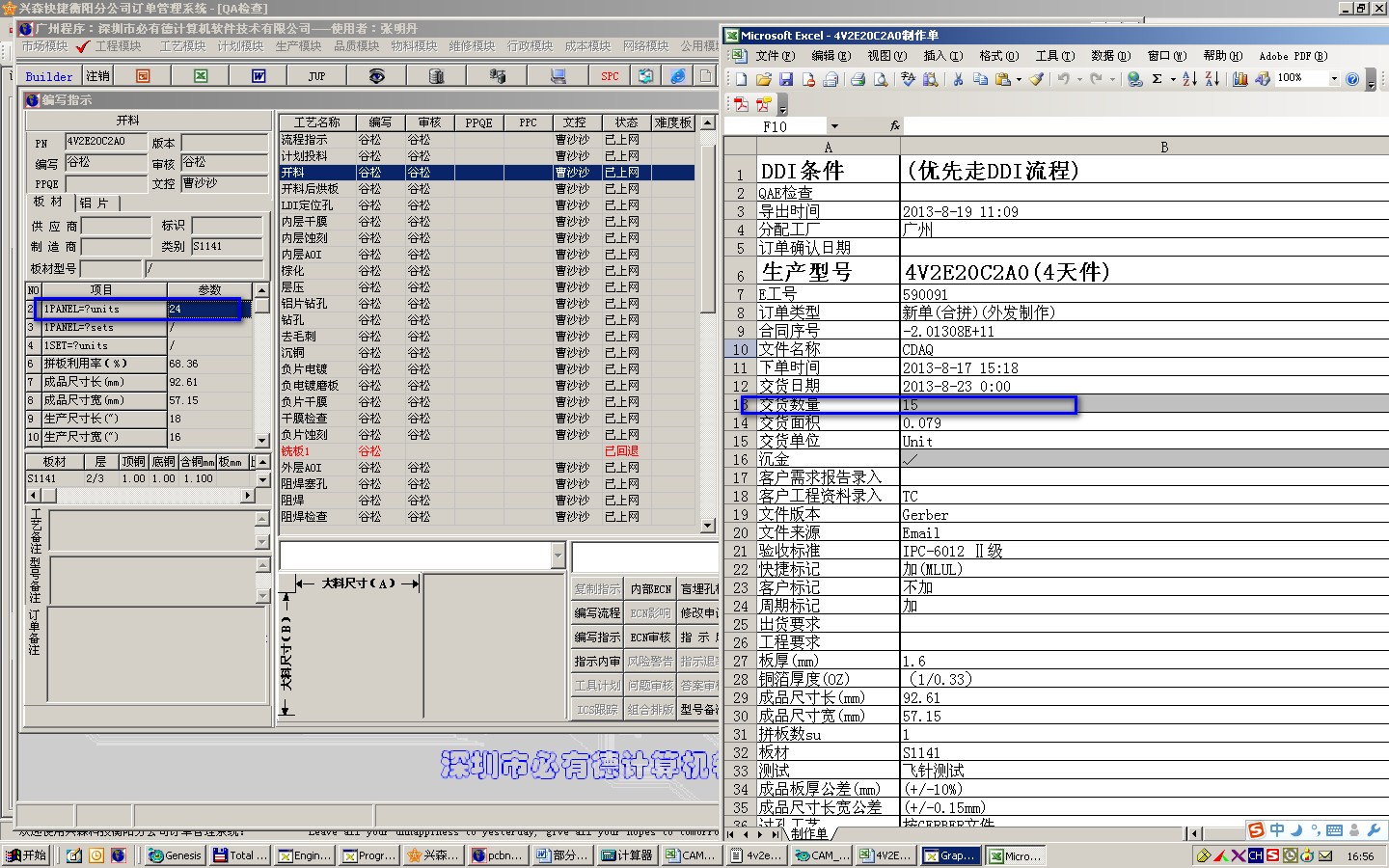Click the Word document icon in order system toolbar
1389x868 pixels.
(259, 75)
